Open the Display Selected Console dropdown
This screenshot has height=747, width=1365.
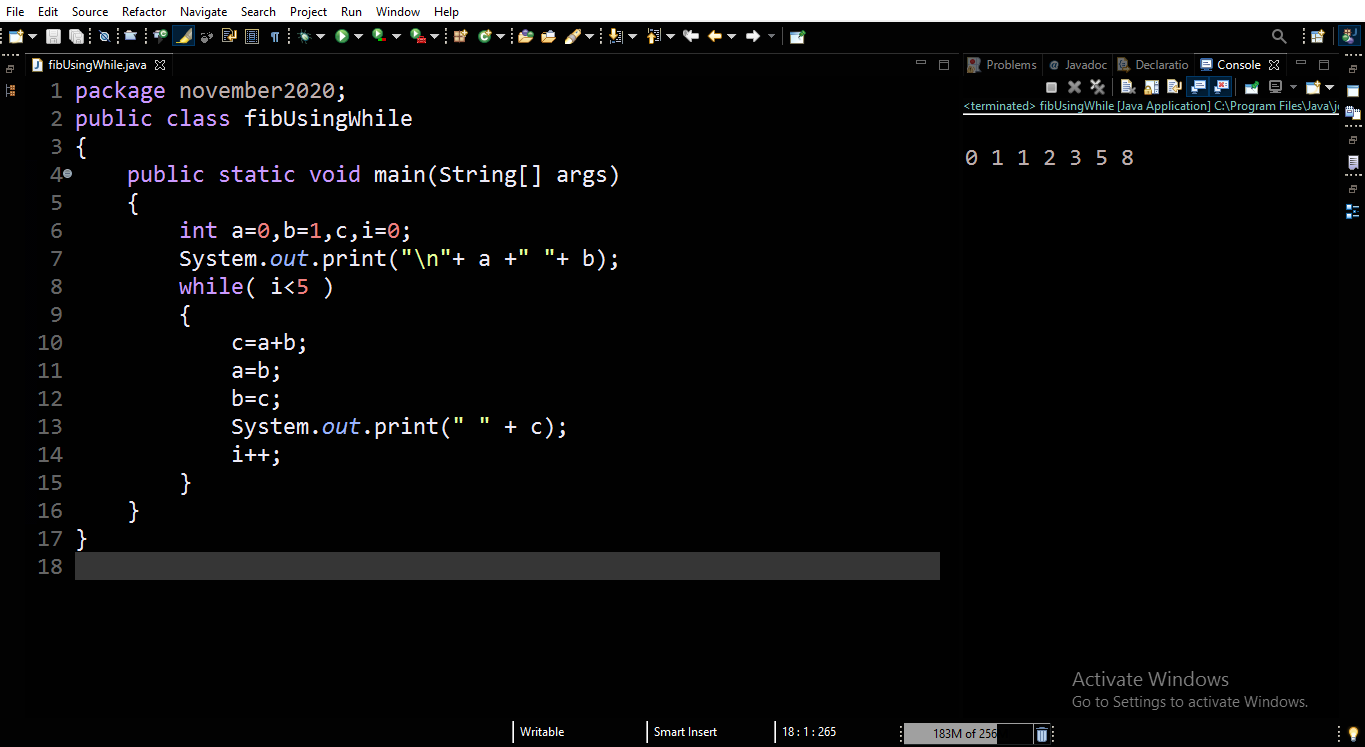click(1293, 86)
